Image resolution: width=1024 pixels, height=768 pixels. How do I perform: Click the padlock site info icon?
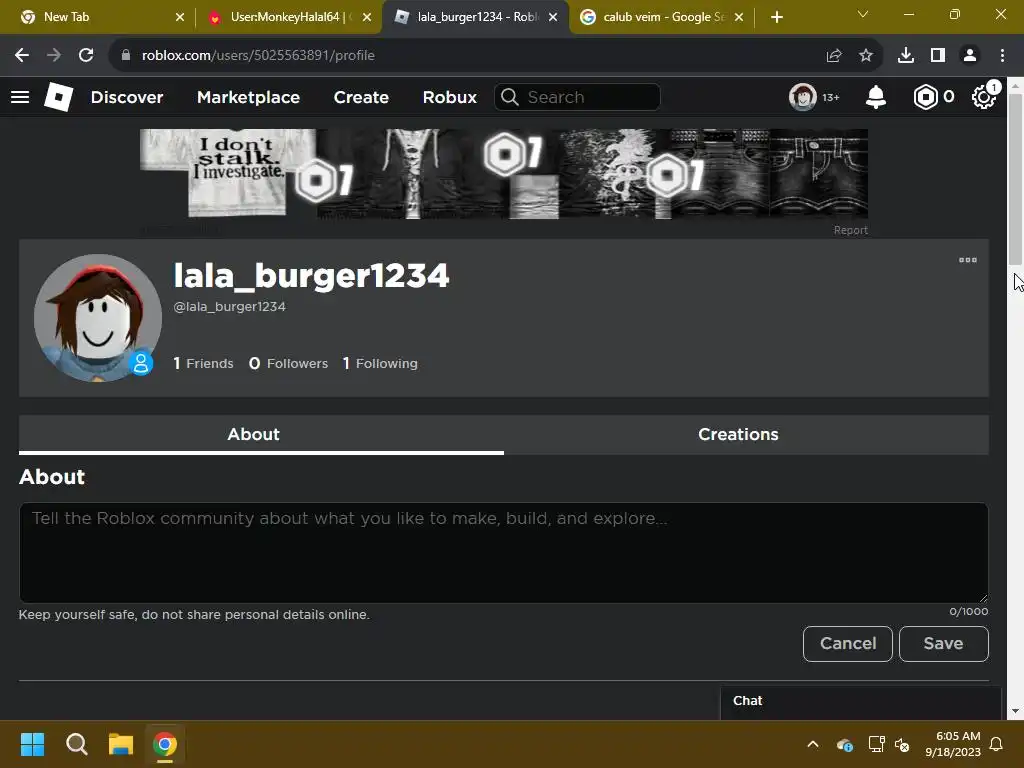[x=126, y=56]
